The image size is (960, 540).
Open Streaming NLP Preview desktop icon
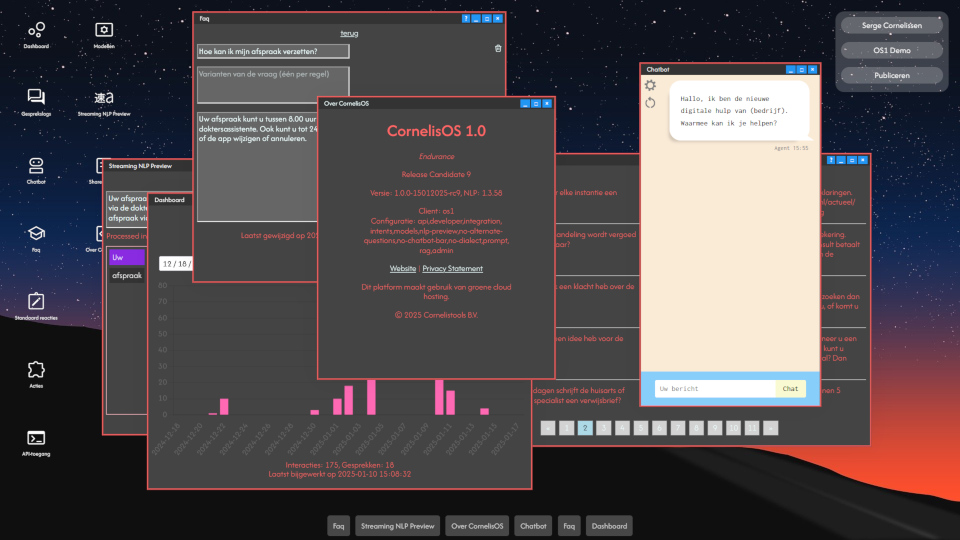point(103,102)
